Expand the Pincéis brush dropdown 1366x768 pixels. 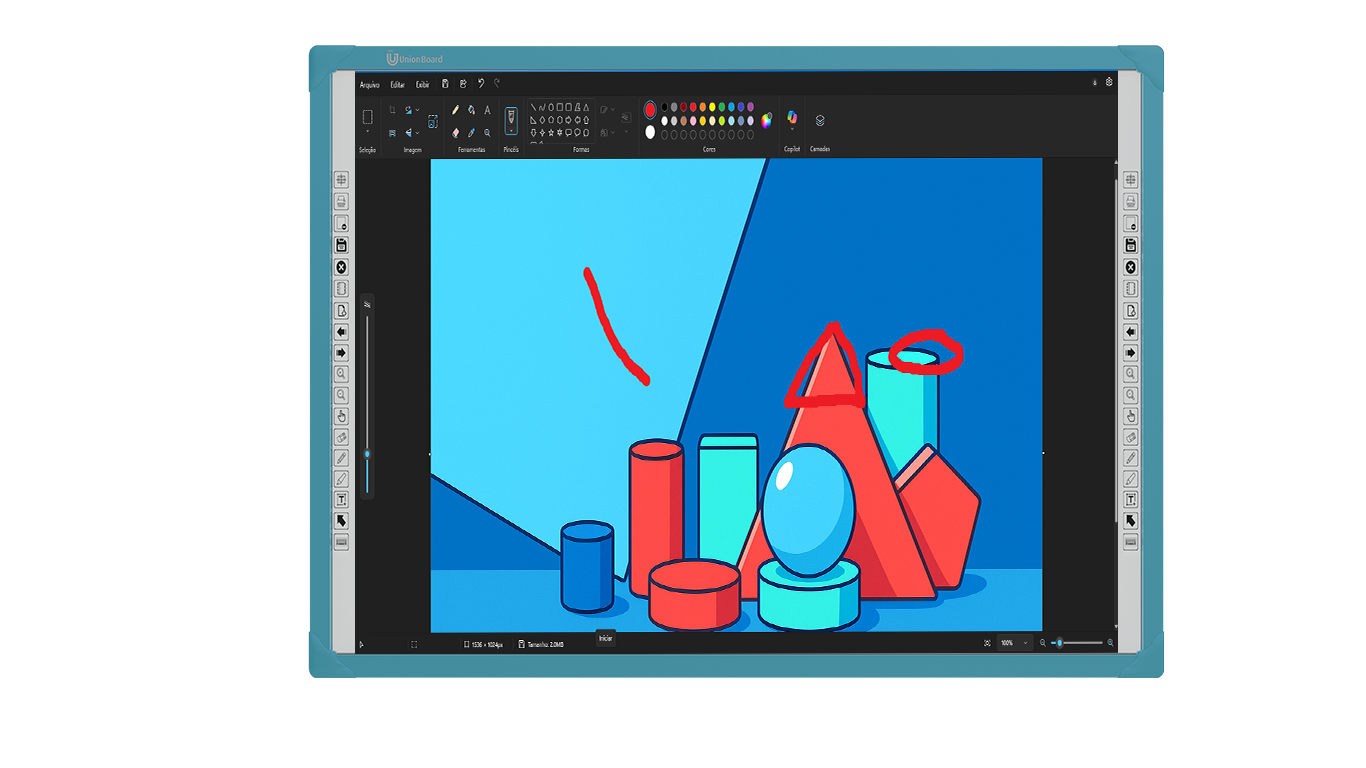coord(511,131)
